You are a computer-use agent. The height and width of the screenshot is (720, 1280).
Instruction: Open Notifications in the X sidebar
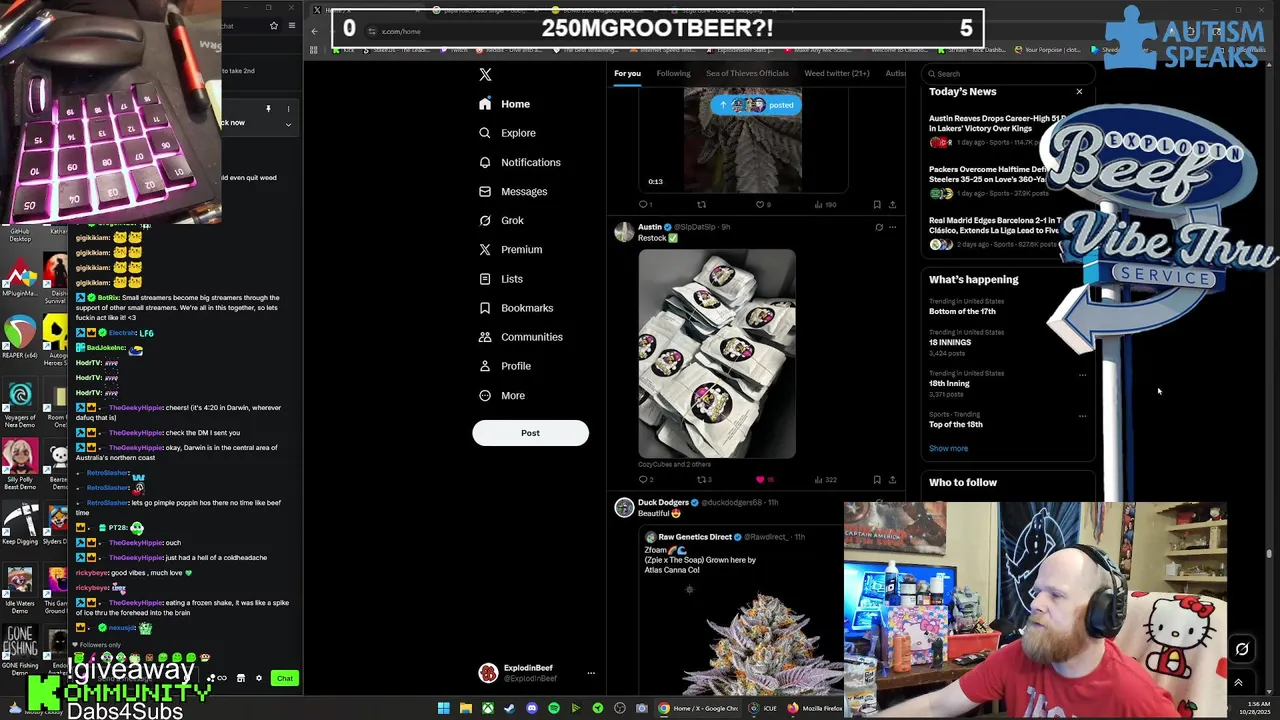(x=519, y=162)
